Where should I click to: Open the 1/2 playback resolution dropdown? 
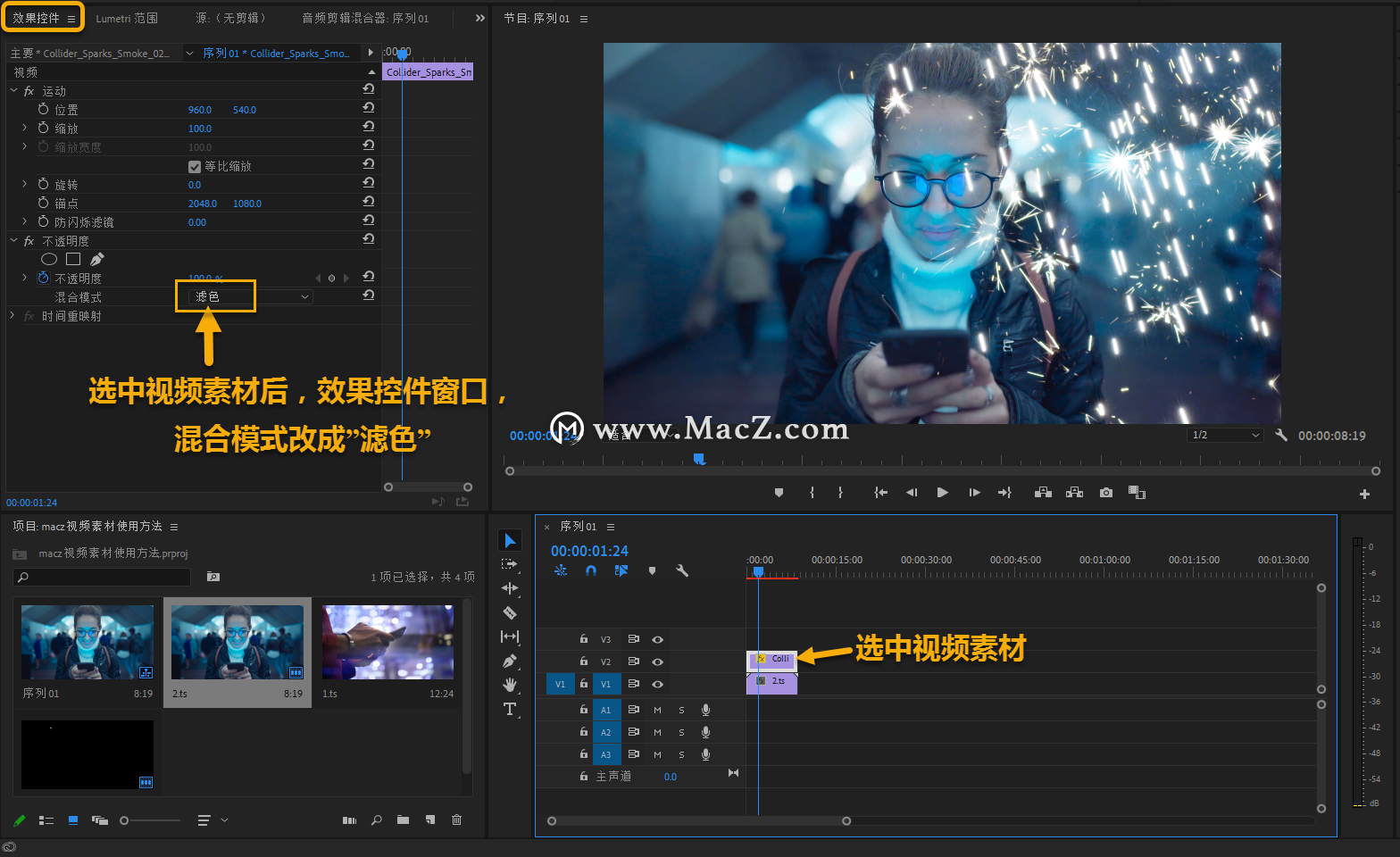[x=1226, y=435]
